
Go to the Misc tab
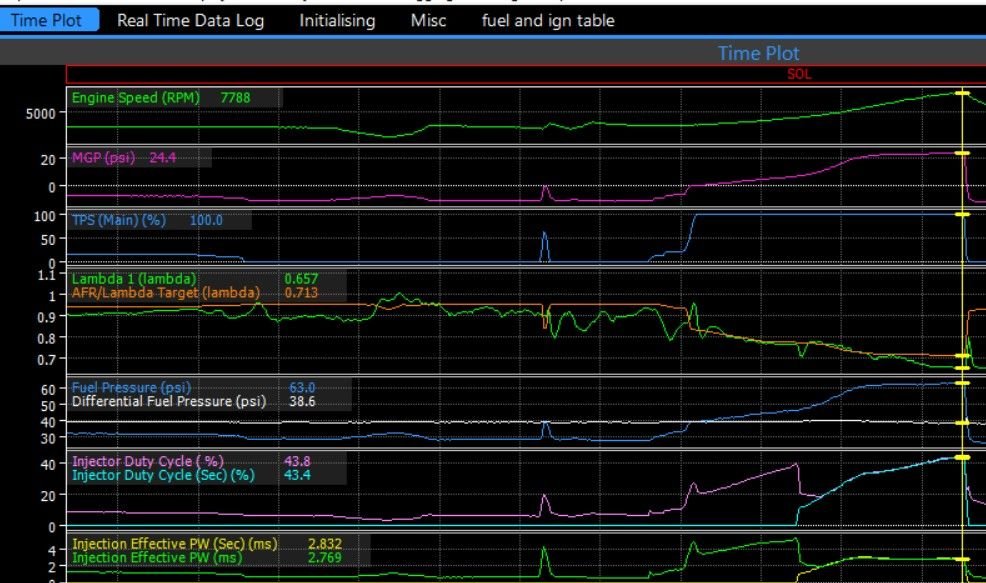[428, 20]
